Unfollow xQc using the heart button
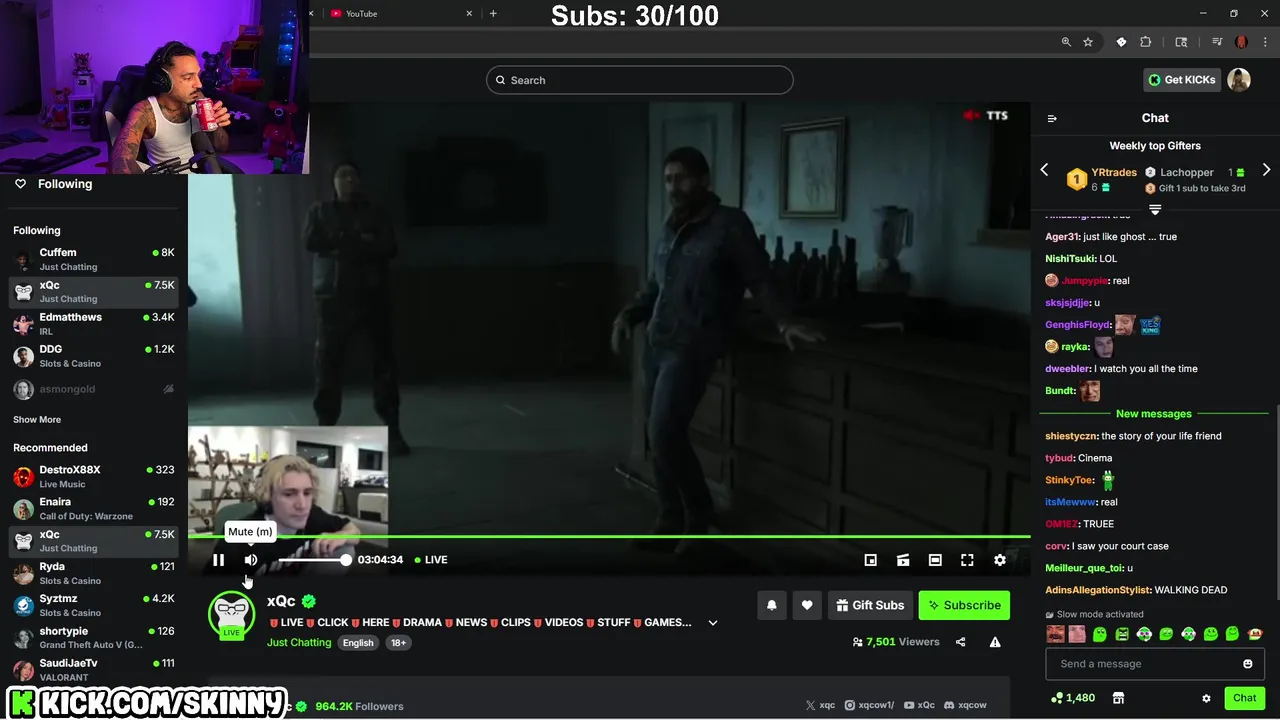This screenshot has width=1280, height=720. pos(807,605)
